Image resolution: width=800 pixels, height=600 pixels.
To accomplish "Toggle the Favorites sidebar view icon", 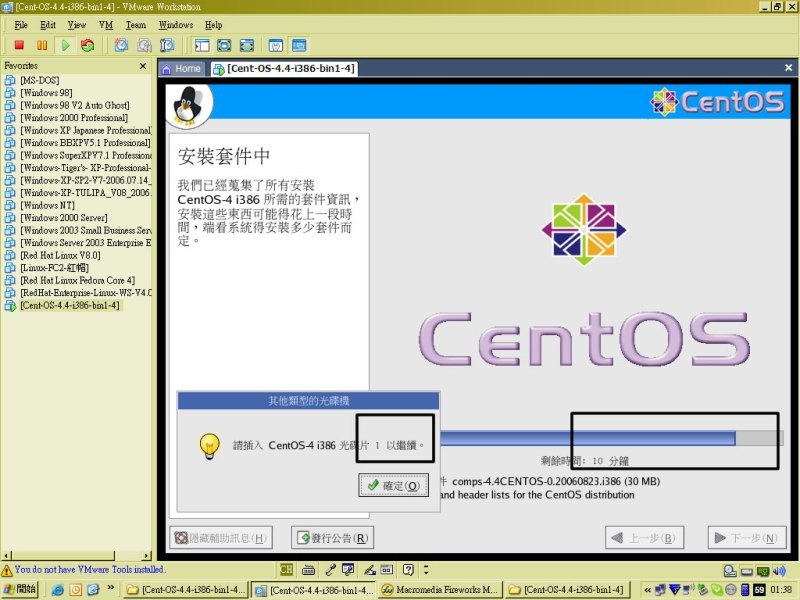I will click(202, 45).
